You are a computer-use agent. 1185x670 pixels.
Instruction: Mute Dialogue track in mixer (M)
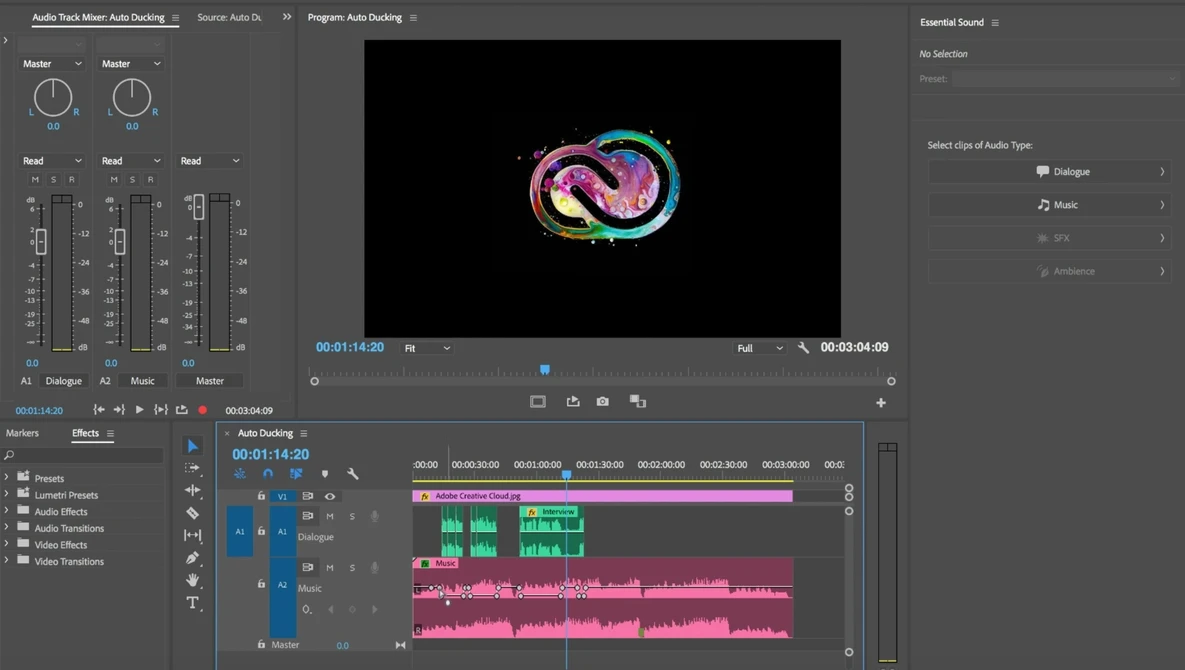[35, 179]
